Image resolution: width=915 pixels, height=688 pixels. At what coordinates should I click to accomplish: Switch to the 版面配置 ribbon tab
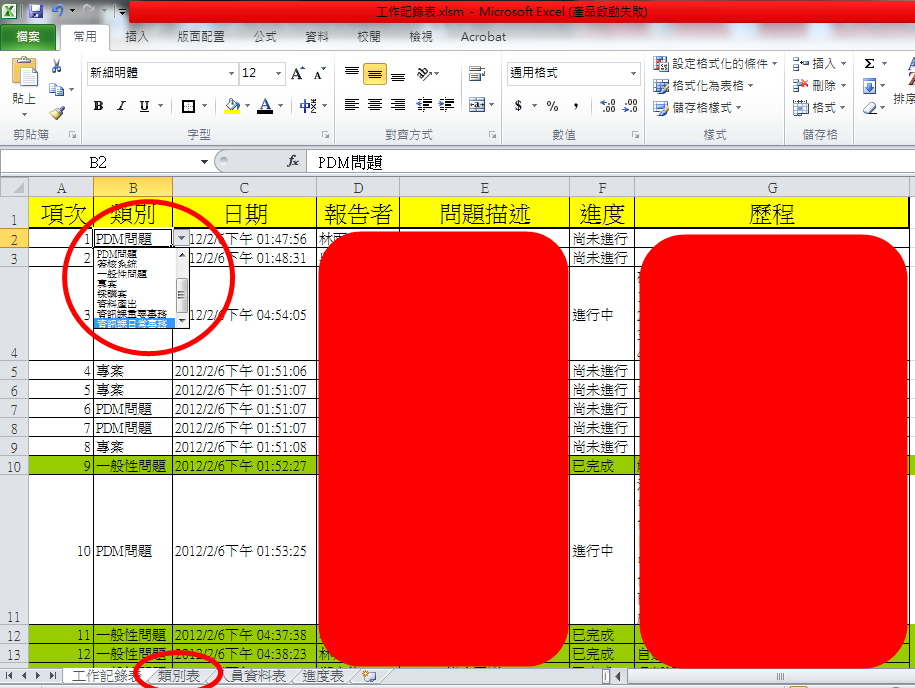pos(201,37)
